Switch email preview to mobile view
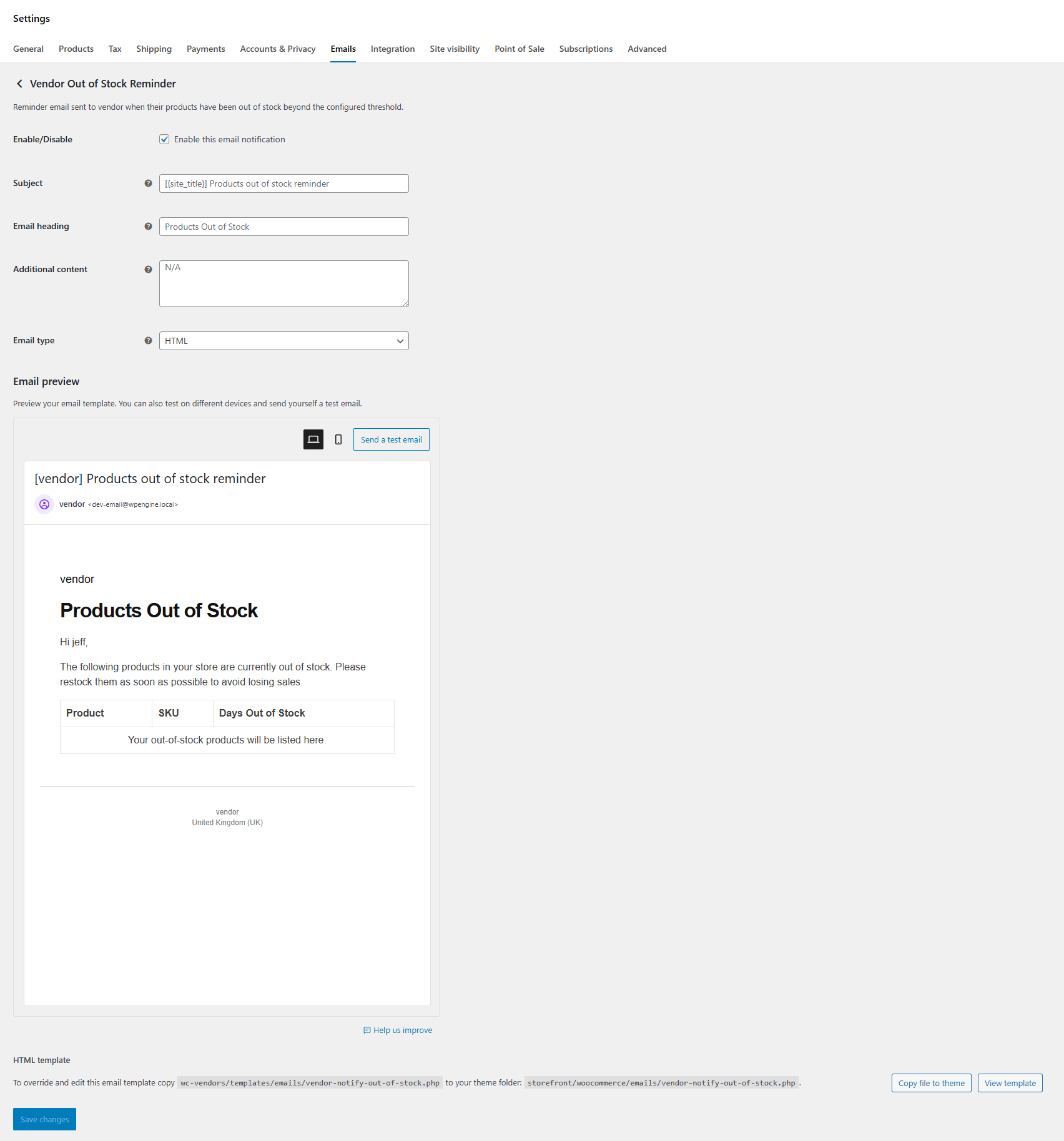Screen dimensions: 1064x1141 [337, 439]
